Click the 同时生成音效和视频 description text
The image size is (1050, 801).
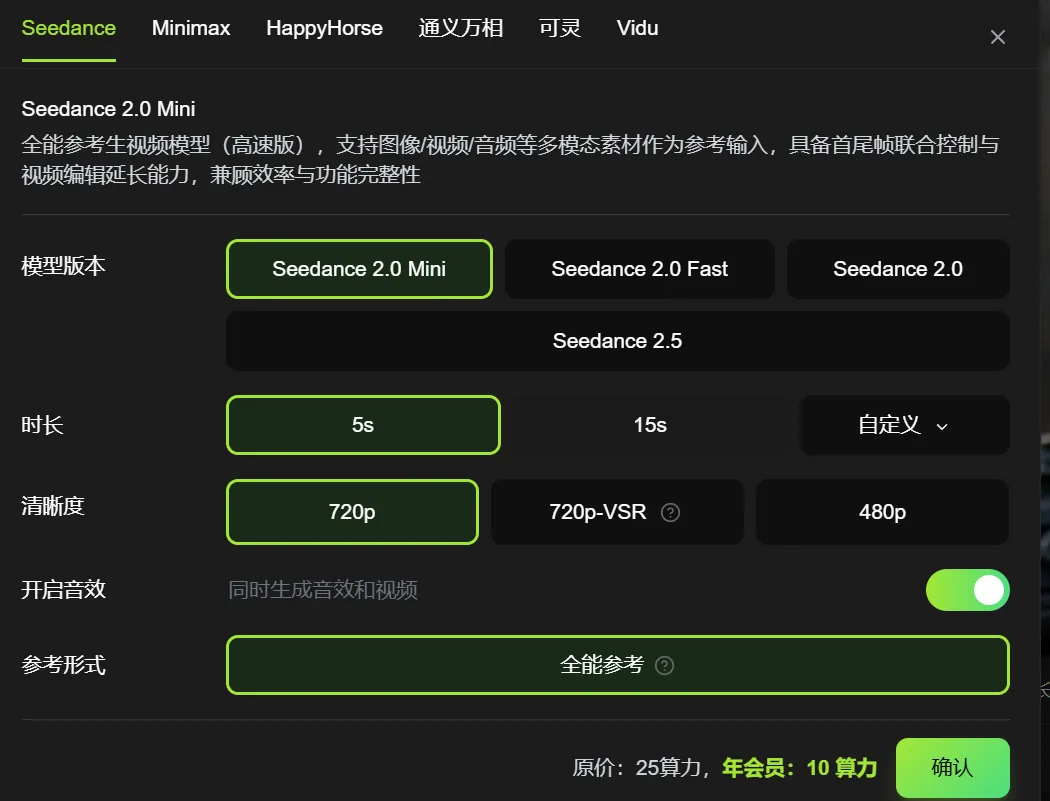(323, 590)
